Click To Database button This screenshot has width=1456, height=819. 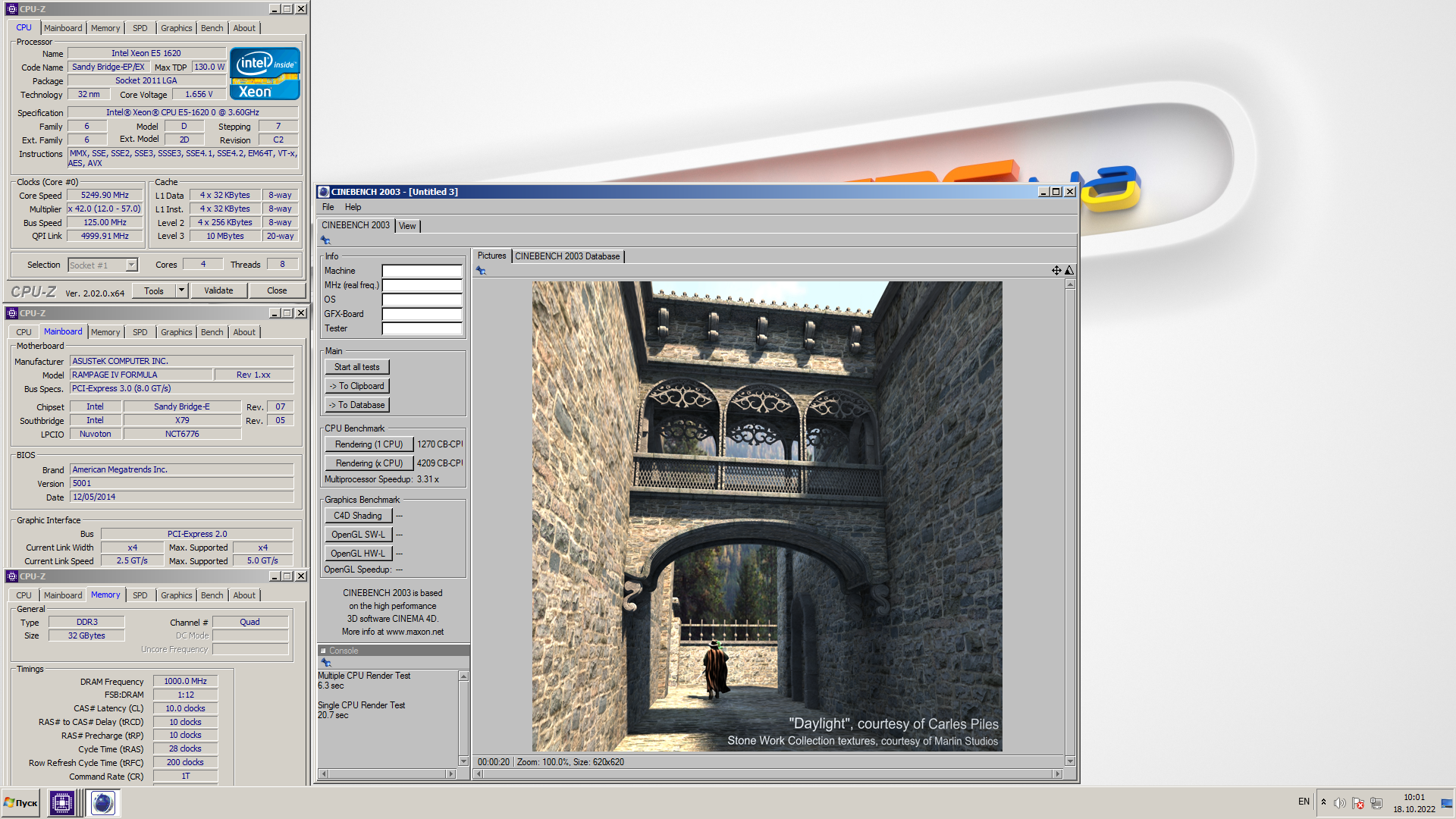tap(357, 405)
